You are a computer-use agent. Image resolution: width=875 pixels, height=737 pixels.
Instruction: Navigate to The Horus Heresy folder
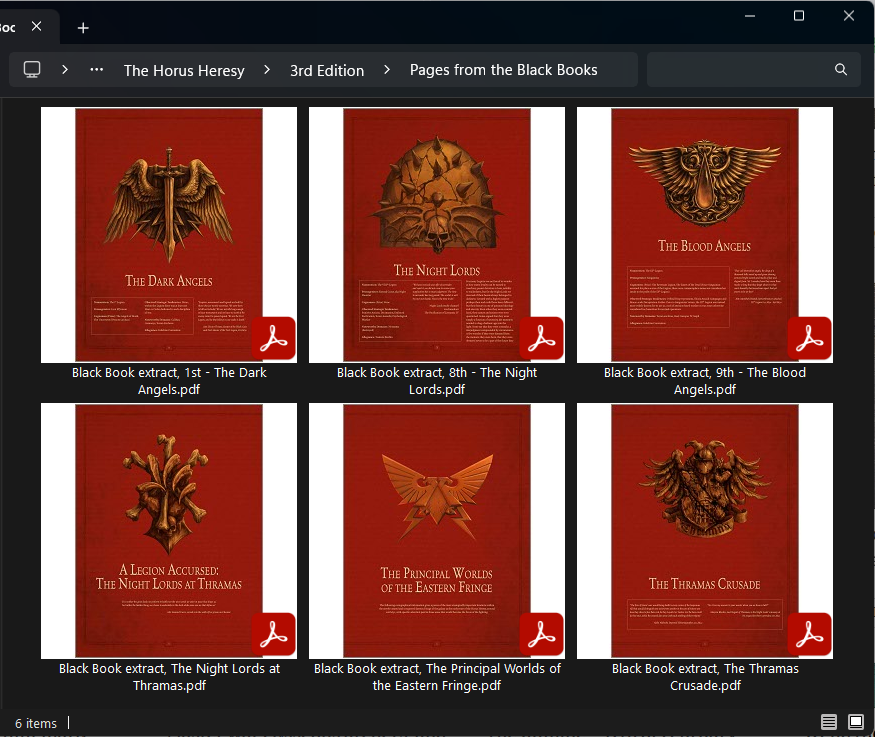[184, 70]
